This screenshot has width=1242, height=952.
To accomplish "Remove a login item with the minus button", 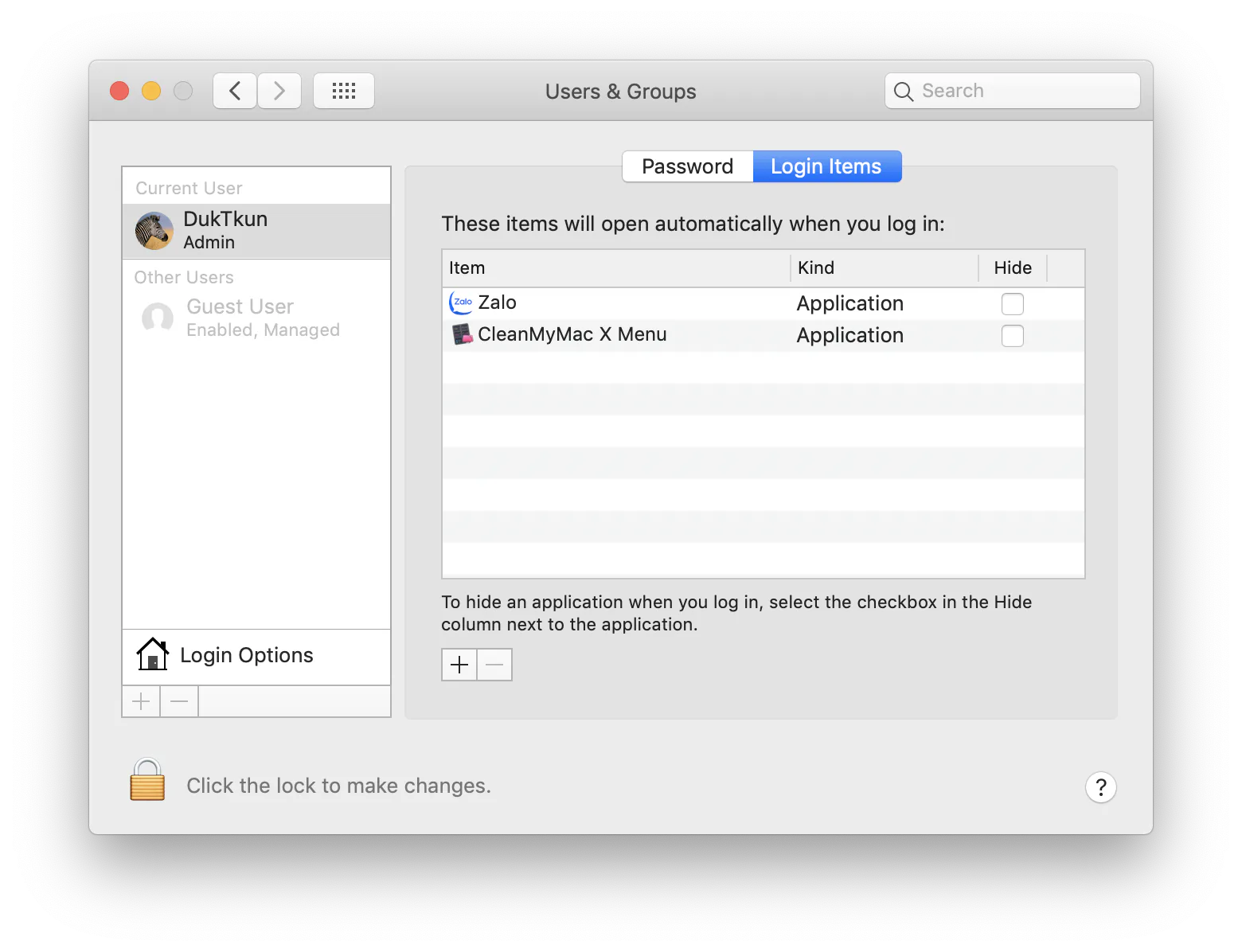I will [494, 665].
